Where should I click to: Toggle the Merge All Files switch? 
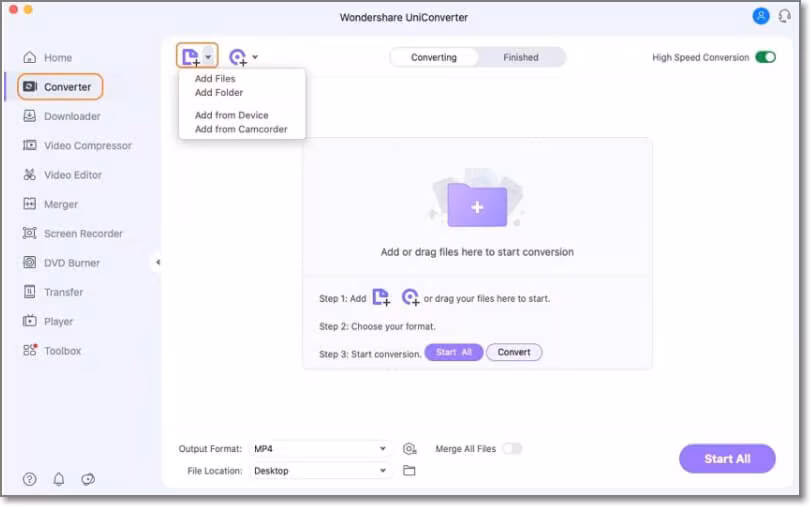[x=512, y=449]
